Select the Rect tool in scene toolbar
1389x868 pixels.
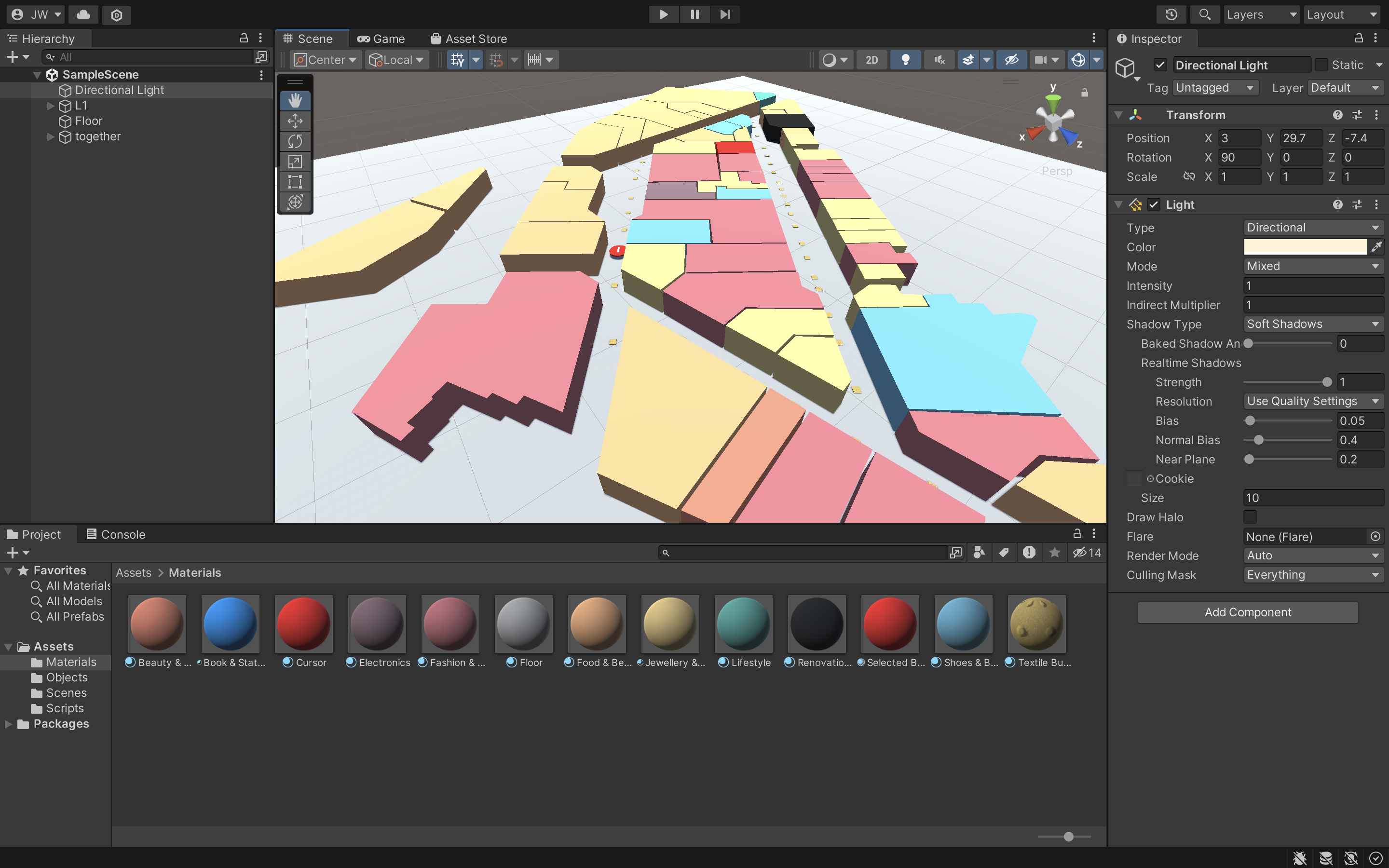[295, 182]
